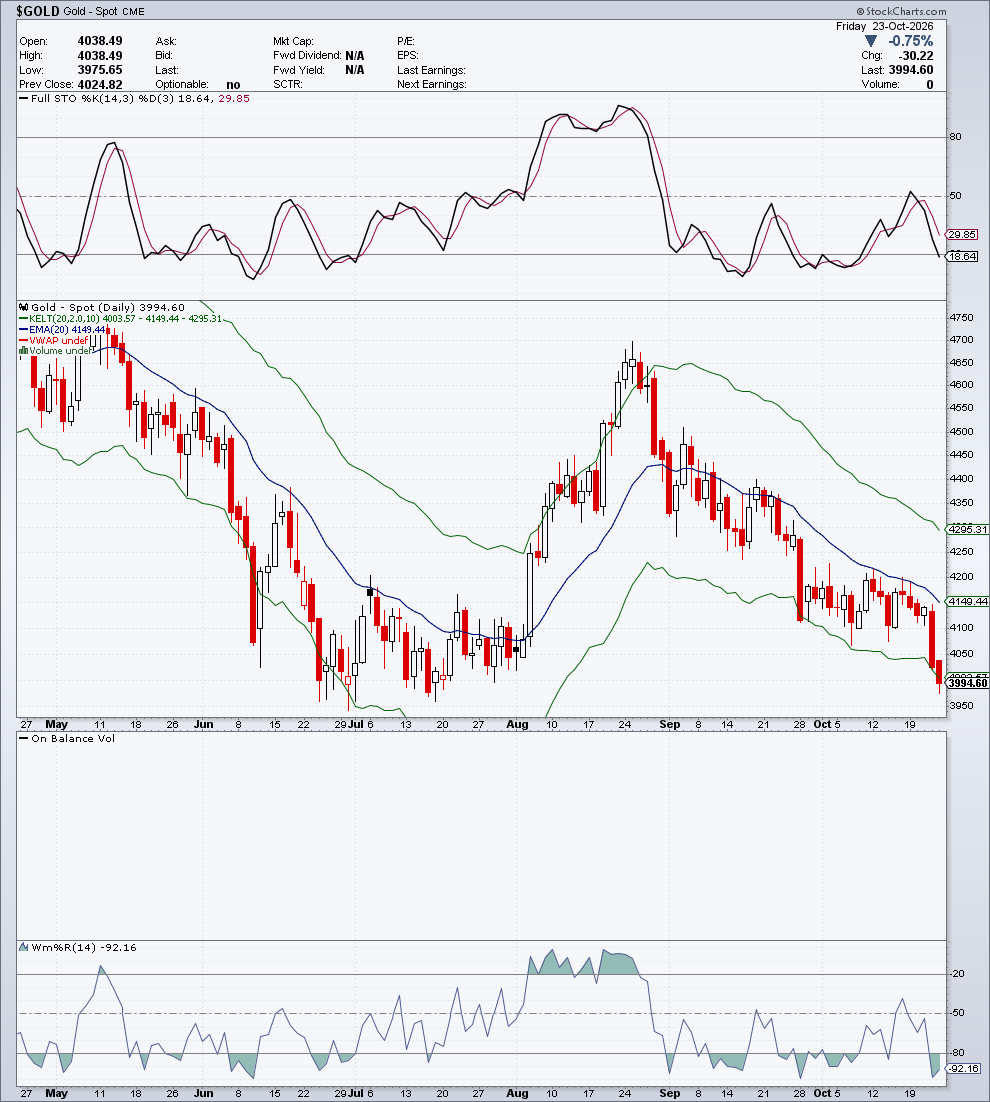Click the Prev Close value 4024.82
The height and width of the screenshot is (1102, 990).
click(x=100, y=84)
